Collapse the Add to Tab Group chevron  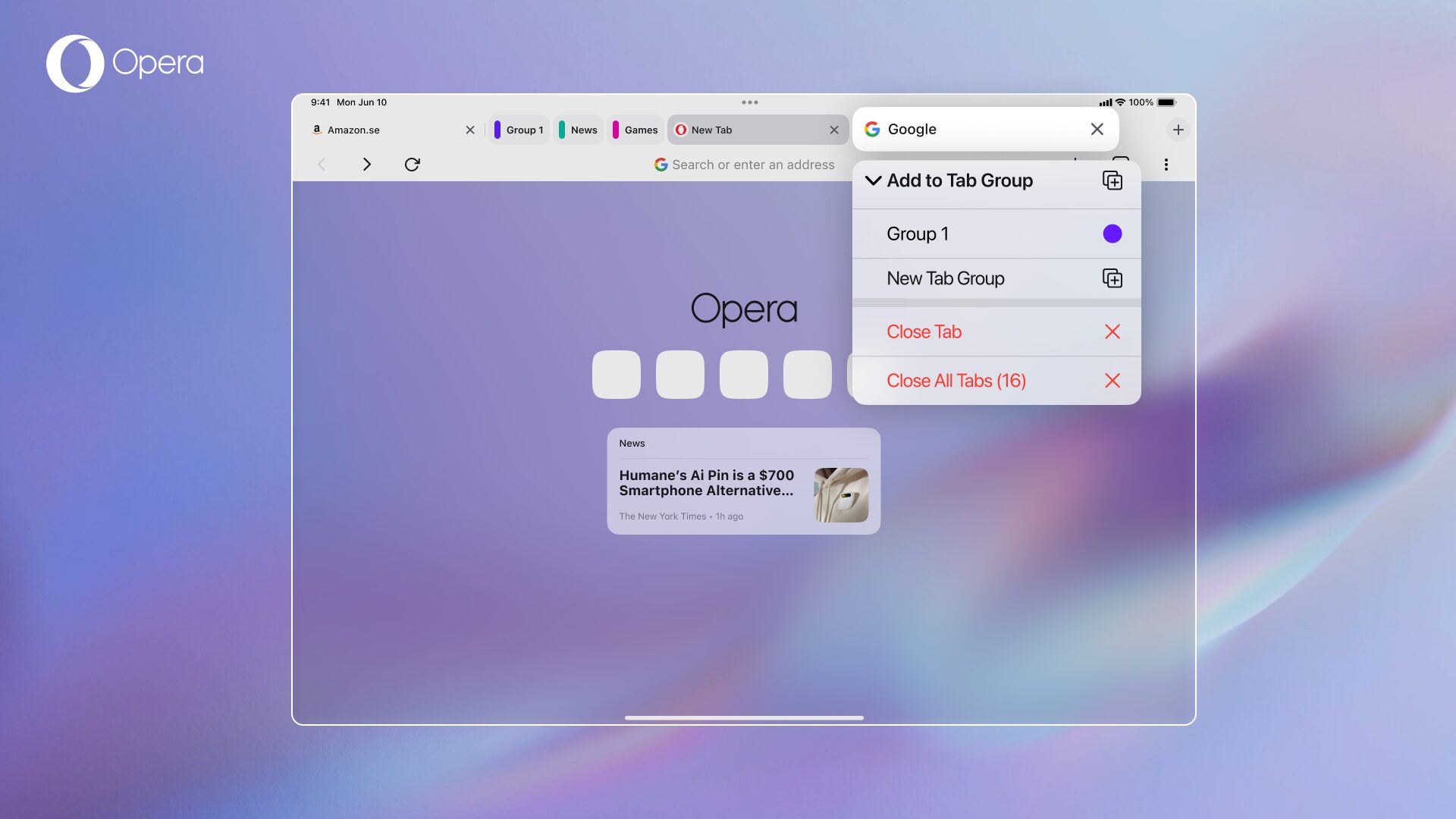(x=873, y=180)
